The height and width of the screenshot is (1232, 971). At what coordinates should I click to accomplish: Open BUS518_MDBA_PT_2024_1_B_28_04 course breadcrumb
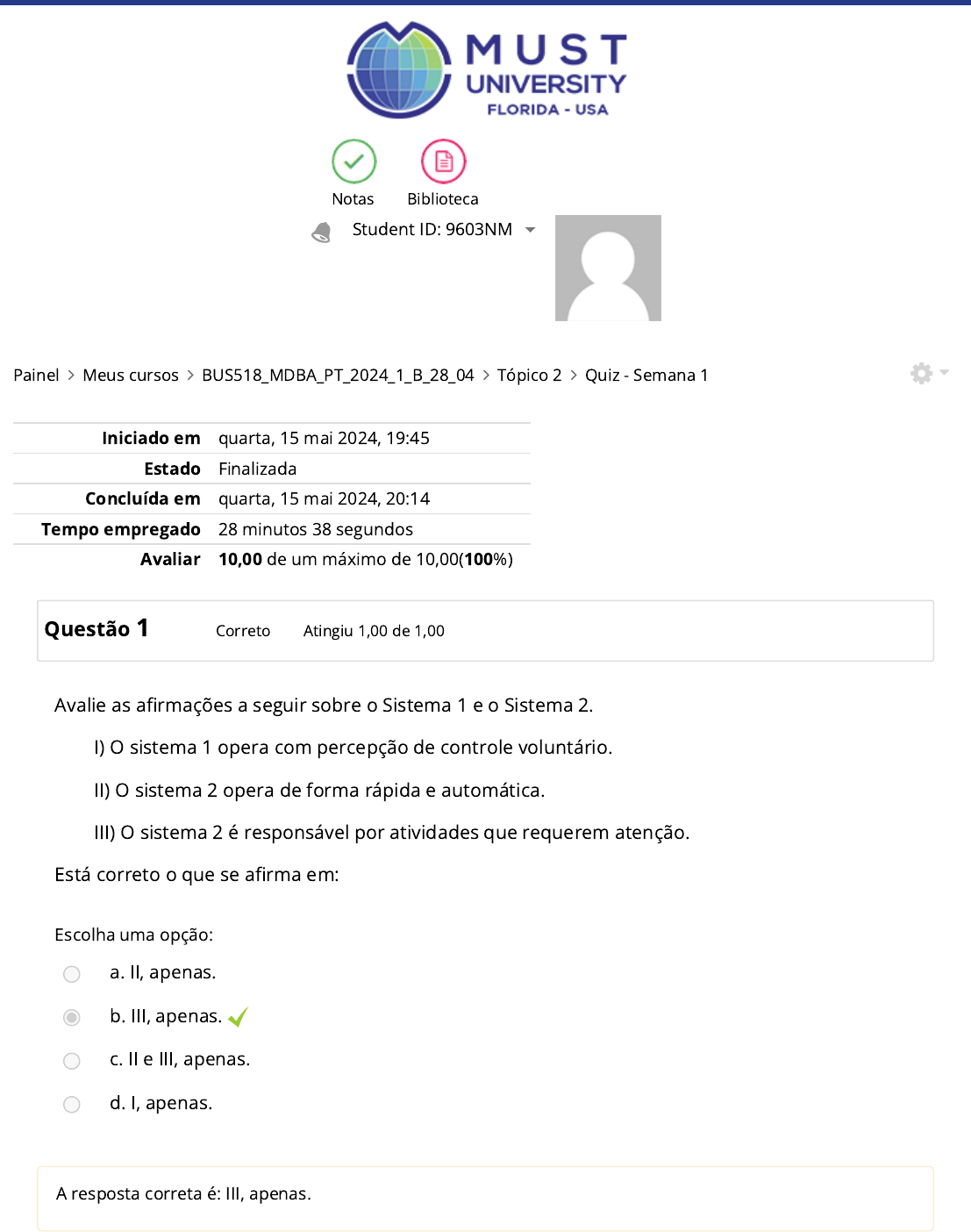click(x=338, y=376)
